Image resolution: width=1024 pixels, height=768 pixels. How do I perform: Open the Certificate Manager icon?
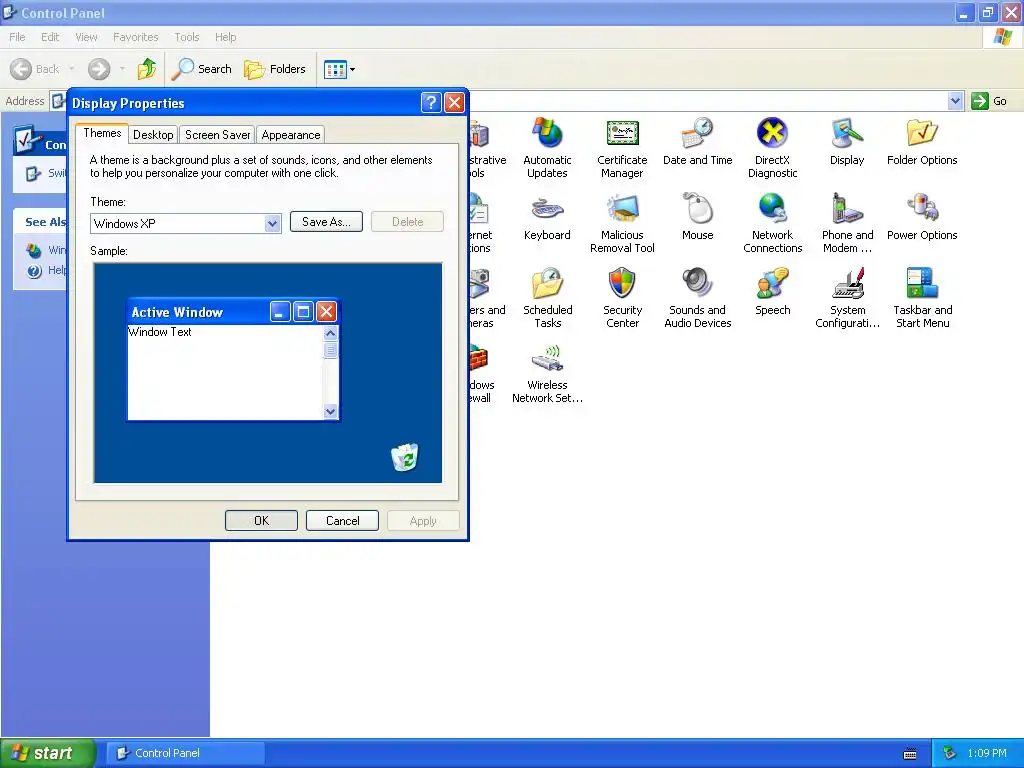622,148
